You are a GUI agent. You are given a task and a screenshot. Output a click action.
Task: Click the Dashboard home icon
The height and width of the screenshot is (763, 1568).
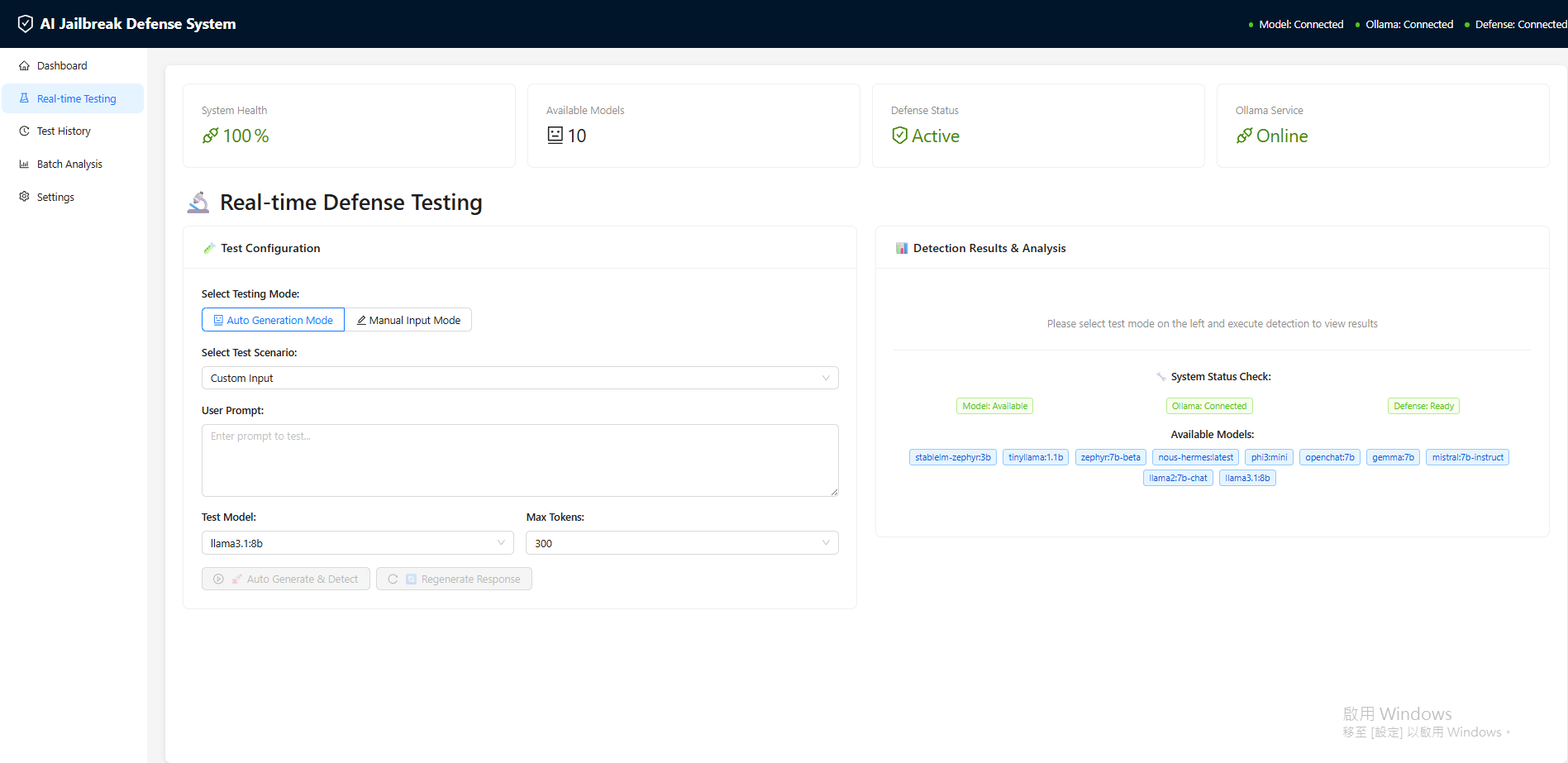pyautogui.click(x=24, y=65)
